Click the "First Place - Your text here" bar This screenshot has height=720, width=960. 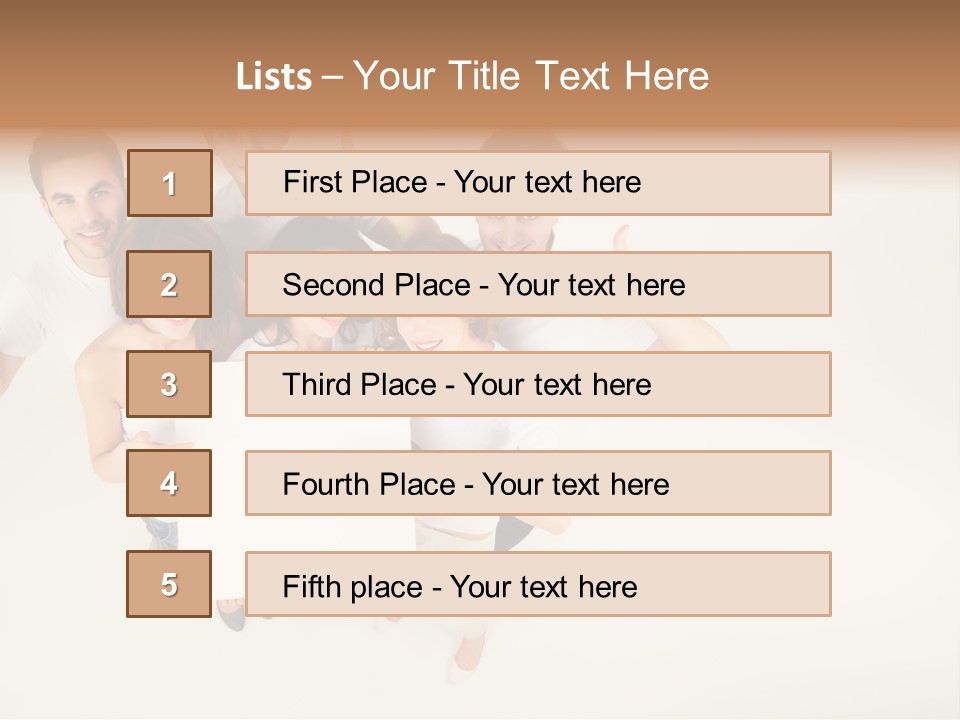pyautogui.click(x=538, y=183)
